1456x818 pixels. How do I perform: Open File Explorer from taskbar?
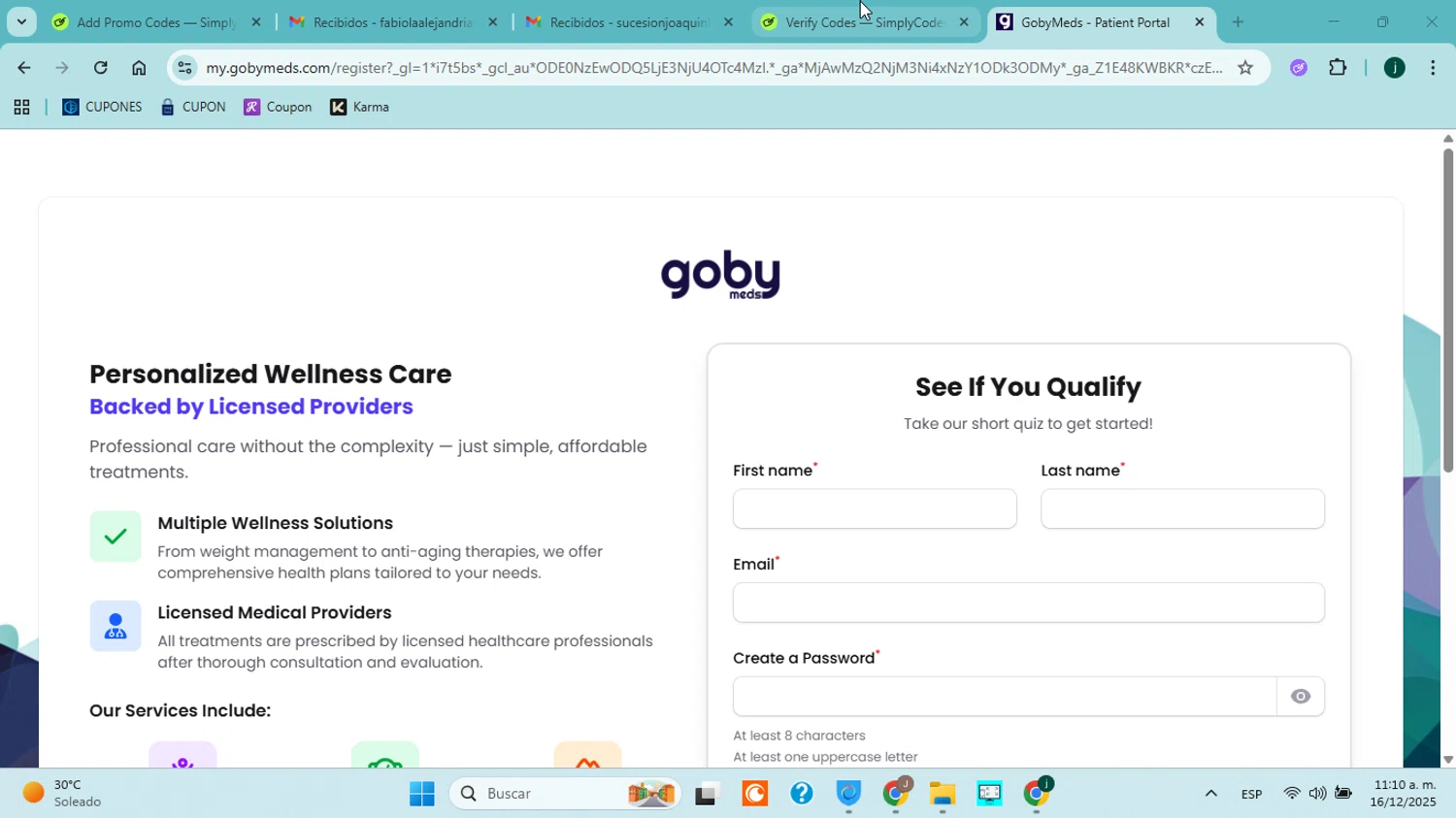[x=943, y=794]
